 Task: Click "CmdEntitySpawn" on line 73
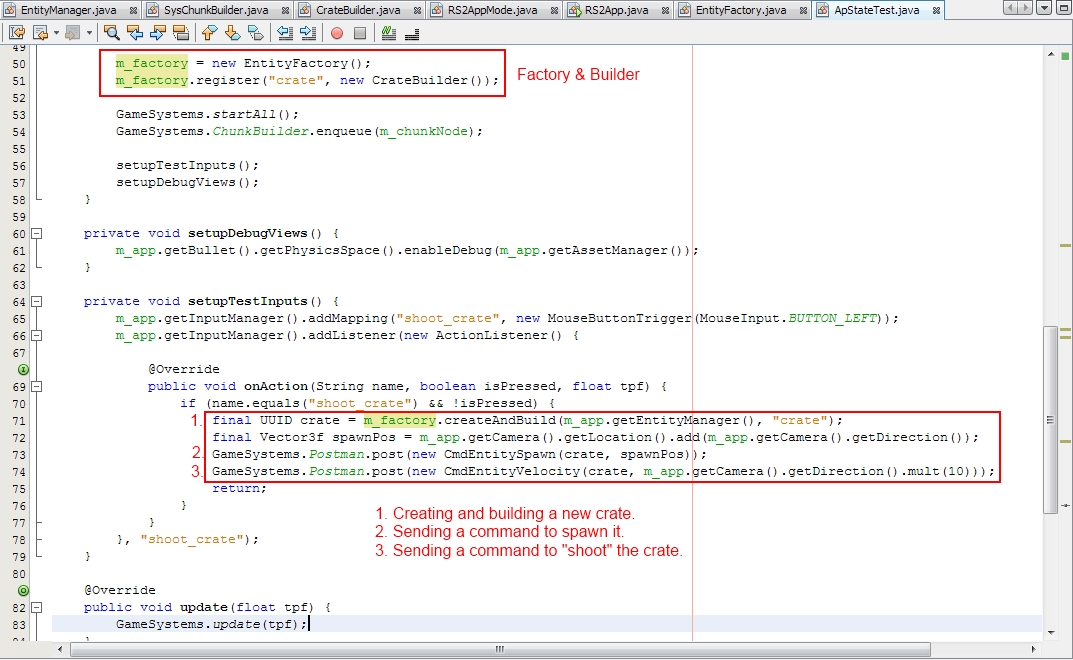click(x=500, y=455)
